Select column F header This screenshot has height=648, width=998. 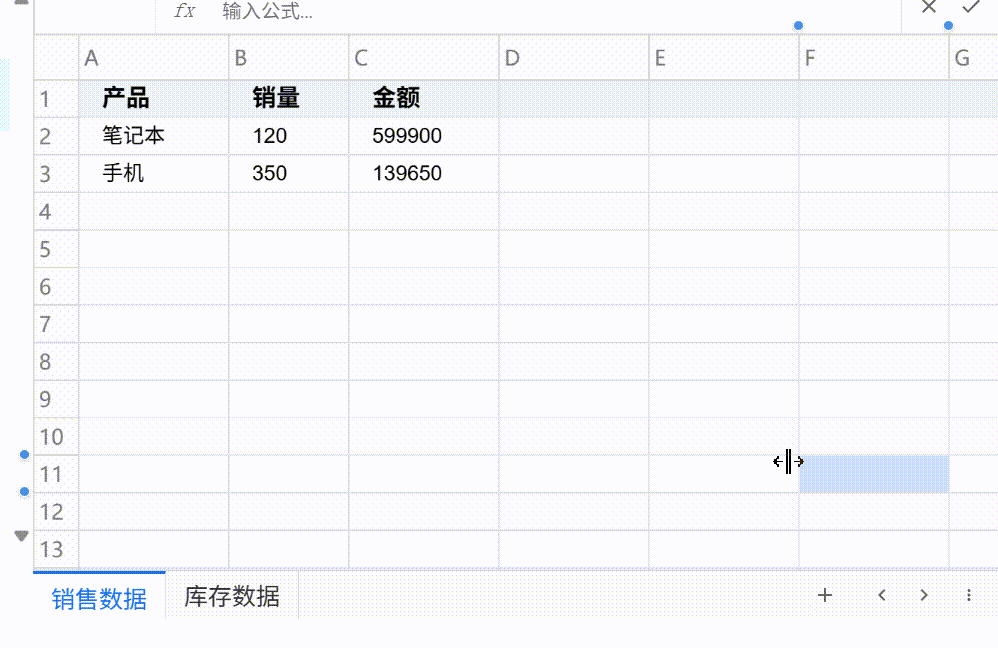pos(874,58)
